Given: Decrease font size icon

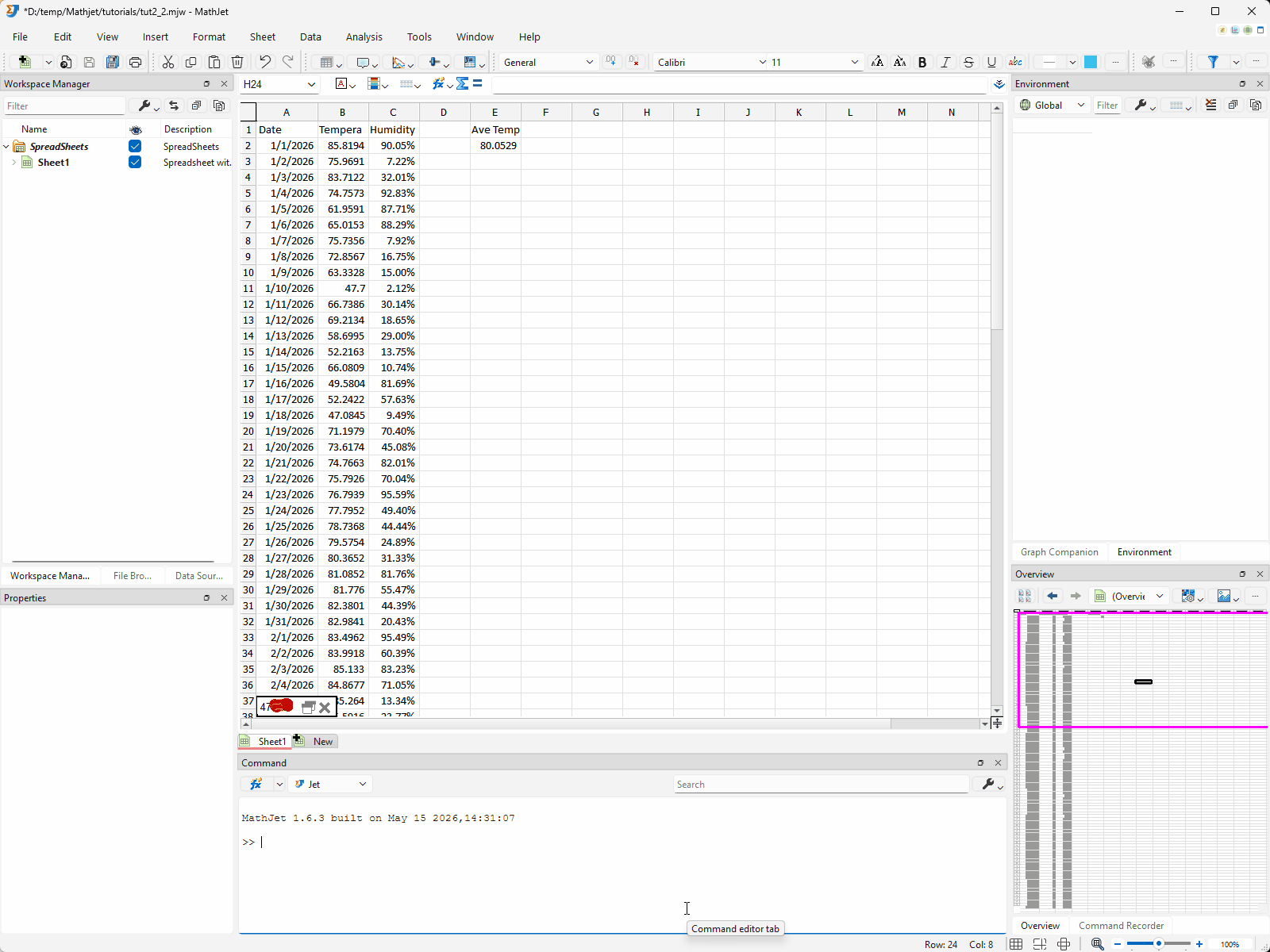Looking at the screenshot, I should (x=900, y=62).
